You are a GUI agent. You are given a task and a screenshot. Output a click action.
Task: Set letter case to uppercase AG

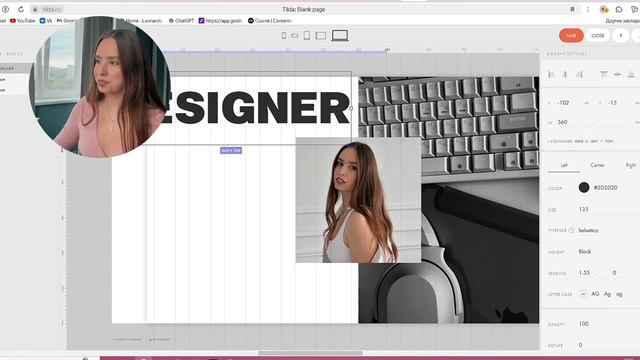595,294
